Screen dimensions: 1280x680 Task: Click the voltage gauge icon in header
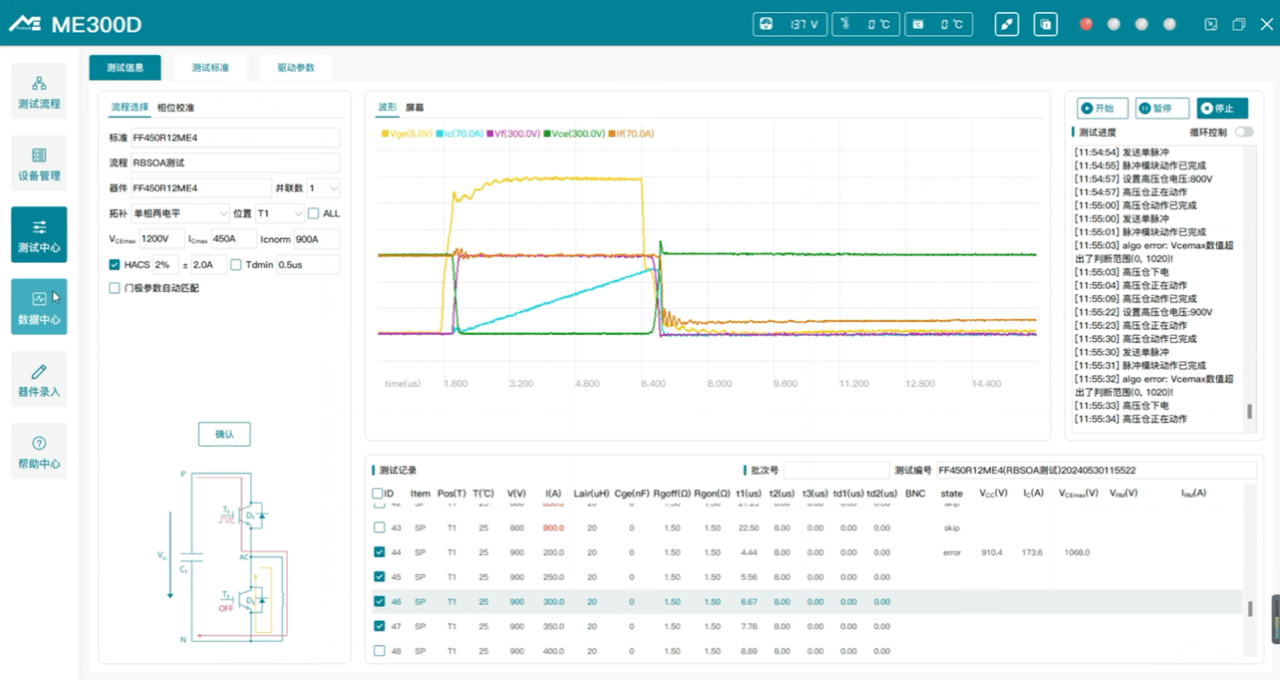tap(767, 25)
